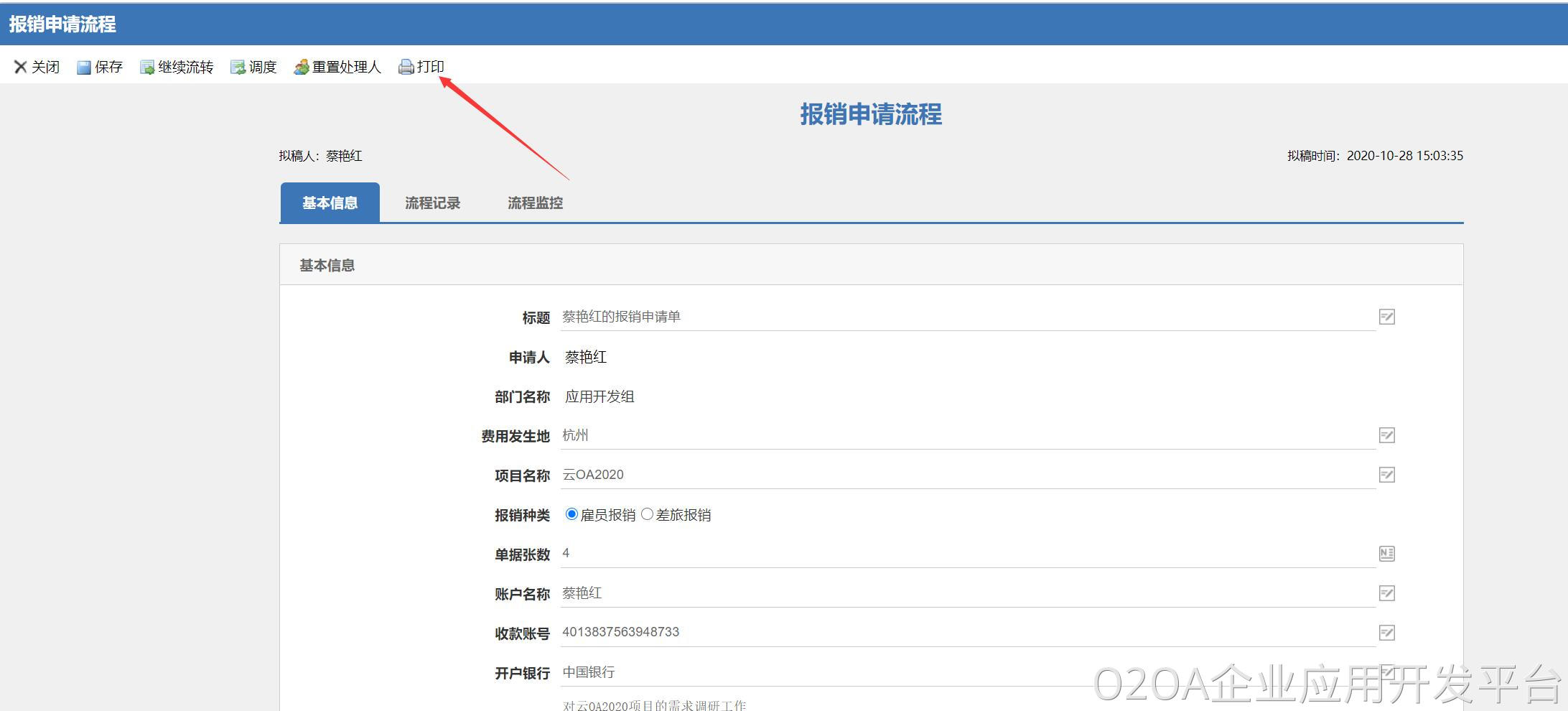This screenshot has width=1568, height=711.
Task: Open the 流程监控 tab
Action: pos(535,203)
